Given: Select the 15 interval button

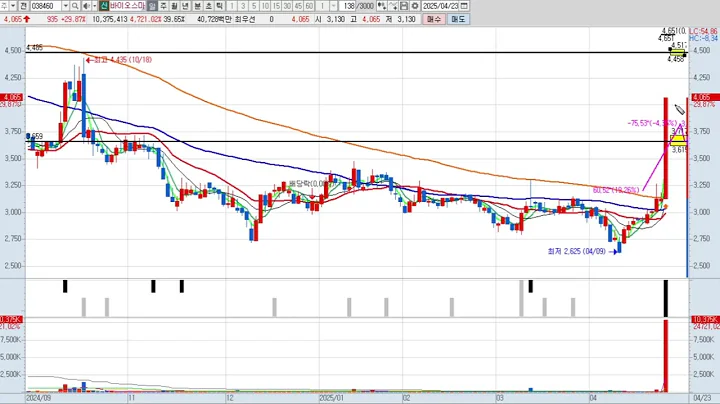Looking at the screenshot, I should click(276, 6).
